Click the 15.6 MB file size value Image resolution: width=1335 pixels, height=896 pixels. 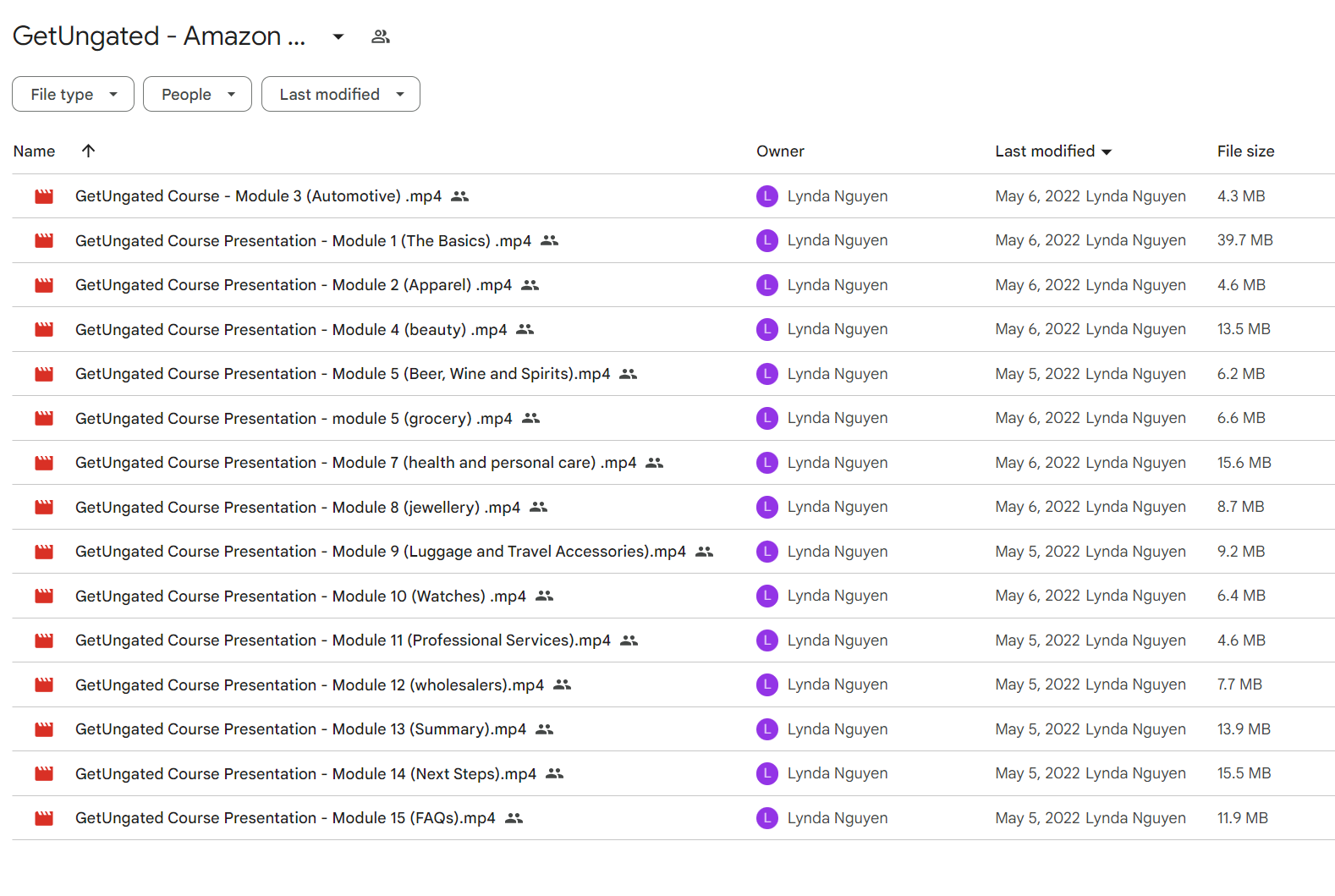pos(1244,463)
